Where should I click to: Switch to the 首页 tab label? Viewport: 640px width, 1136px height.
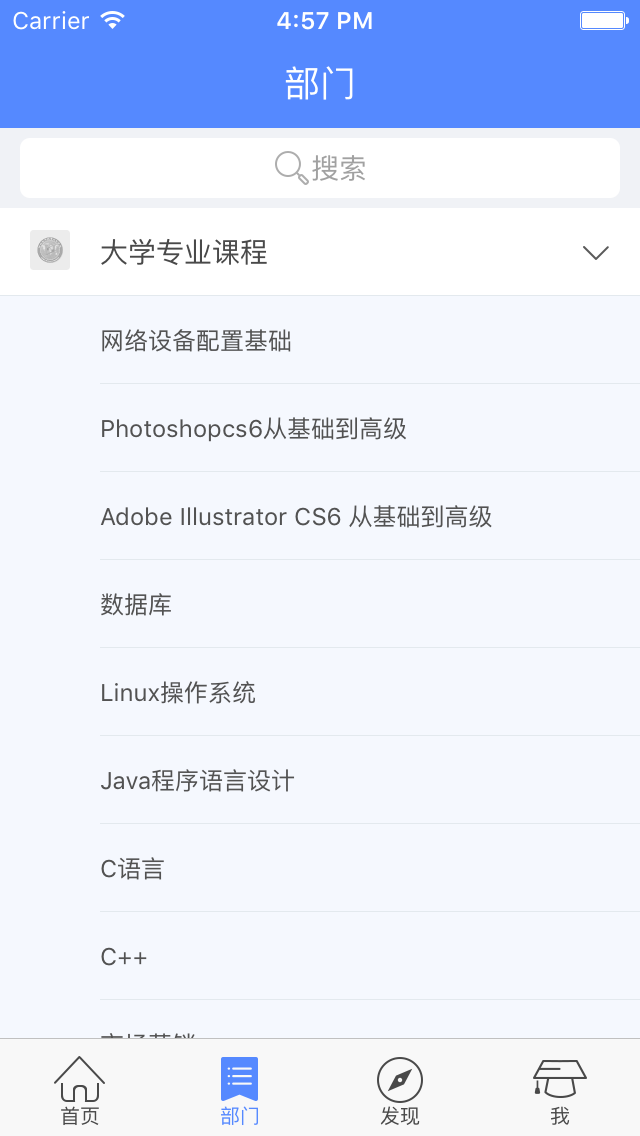[x=80, y=1116]
